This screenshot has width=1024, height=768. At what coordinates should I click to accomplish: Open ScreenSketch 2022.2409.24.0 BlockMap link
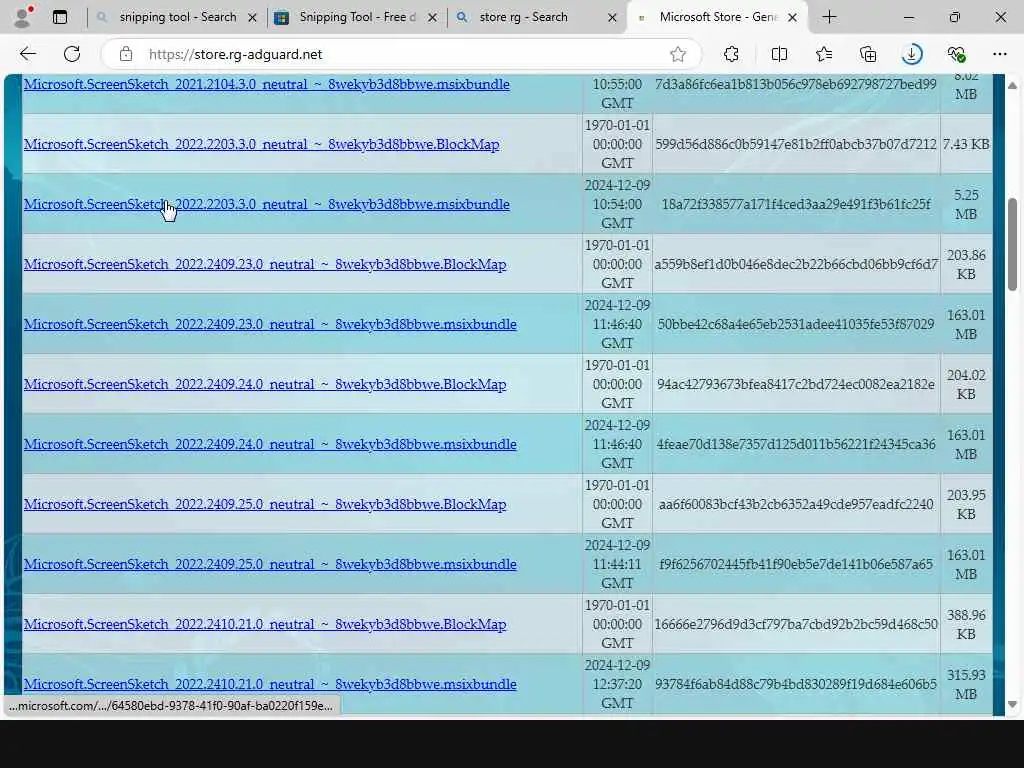pos(265,385)
